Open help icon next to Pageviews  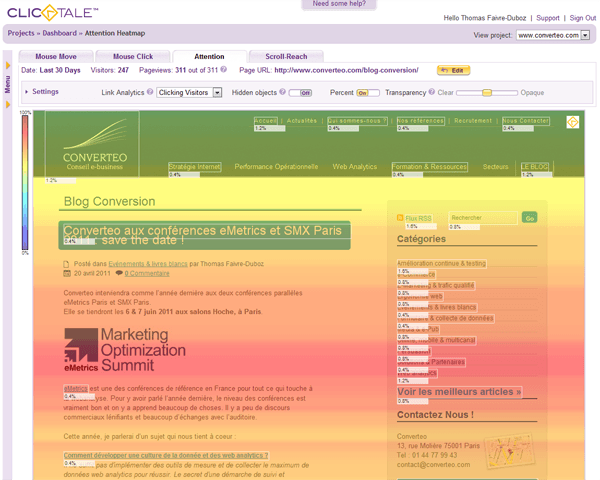point(224,69)
